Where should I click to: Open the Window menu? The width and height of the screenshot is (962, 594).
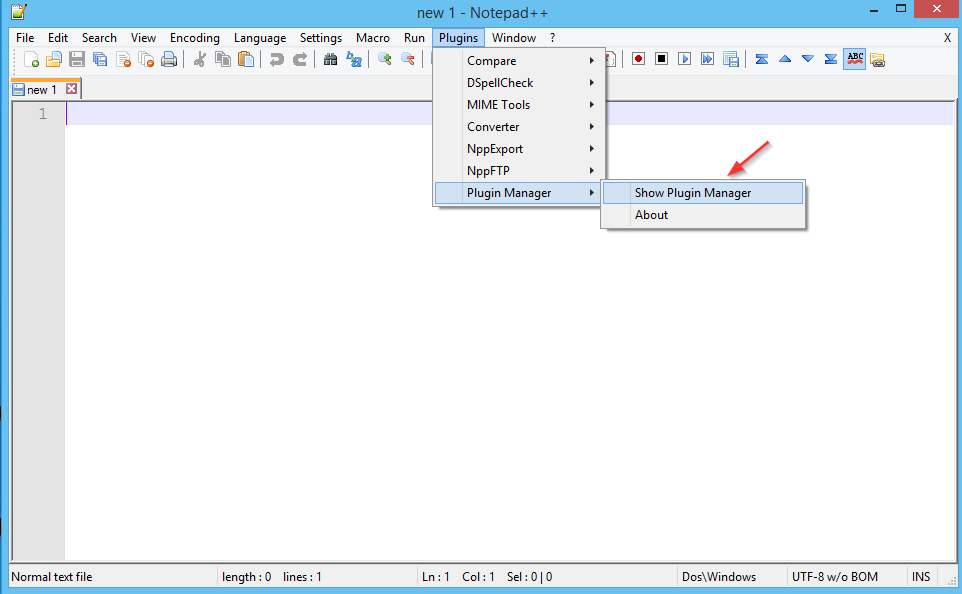click(514, 38)
